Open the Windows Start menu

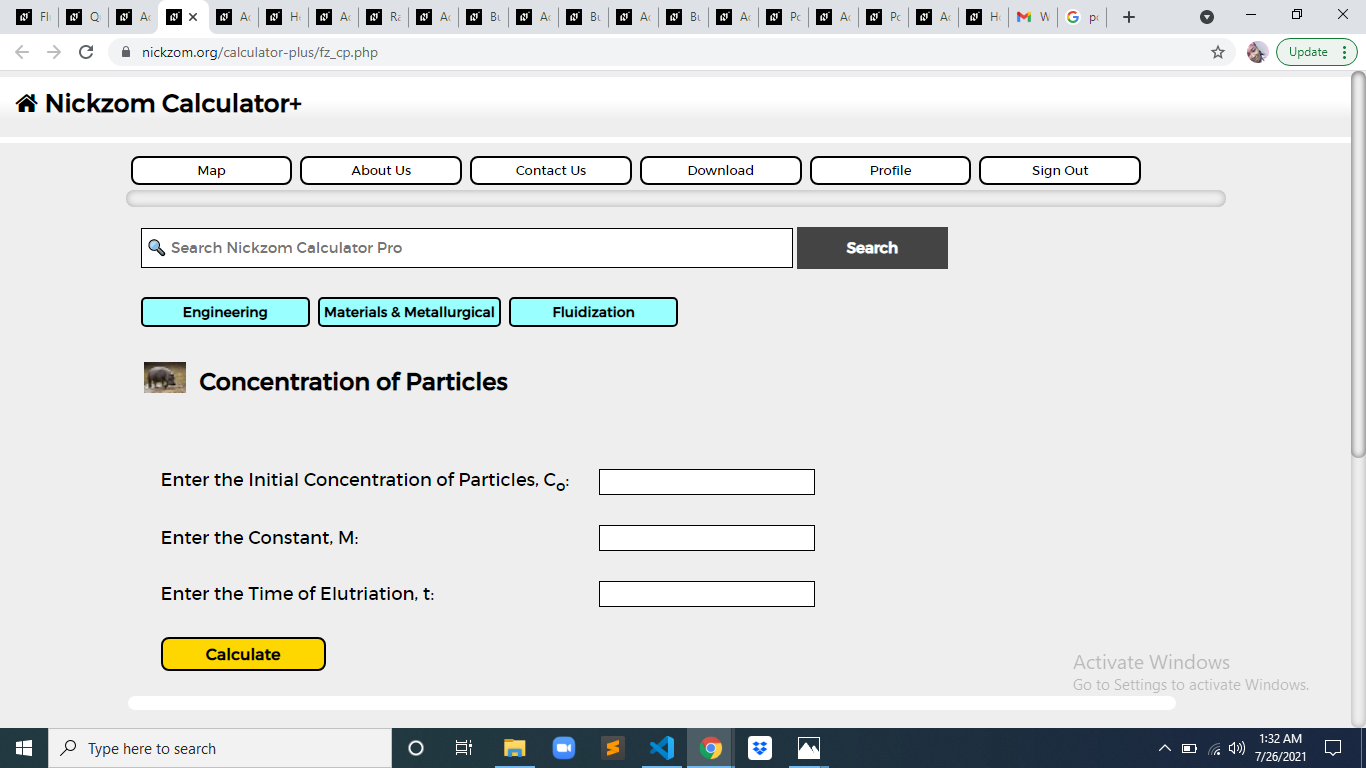tap(24, 748)
